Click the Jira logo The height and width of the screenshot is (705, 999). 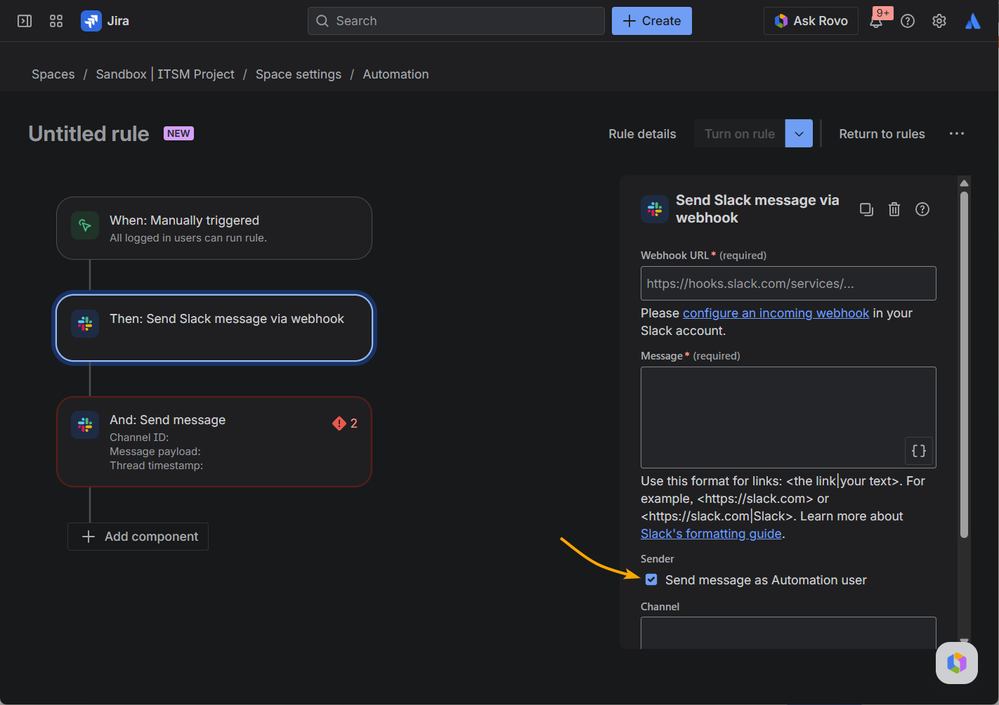[105, 21]
